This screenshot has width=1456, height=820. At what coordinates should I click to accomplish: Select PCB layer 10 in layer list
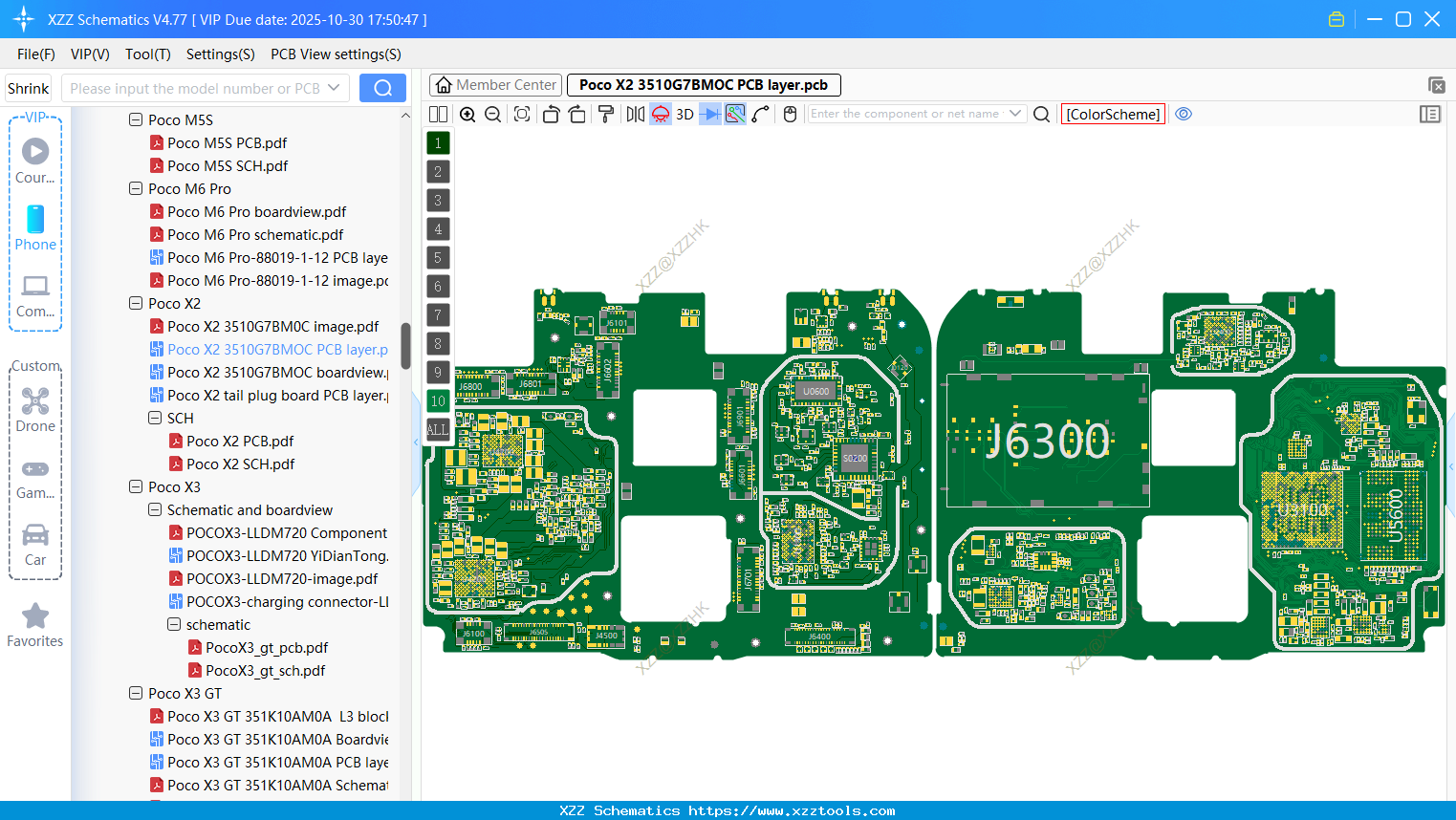[x=438, y=400]
